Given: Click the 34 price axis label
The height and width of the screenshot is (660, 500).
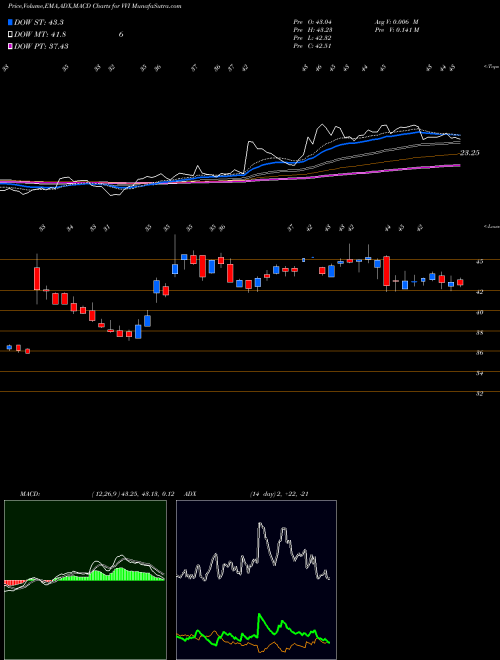Looking at the screenshot, I should 479,373.
